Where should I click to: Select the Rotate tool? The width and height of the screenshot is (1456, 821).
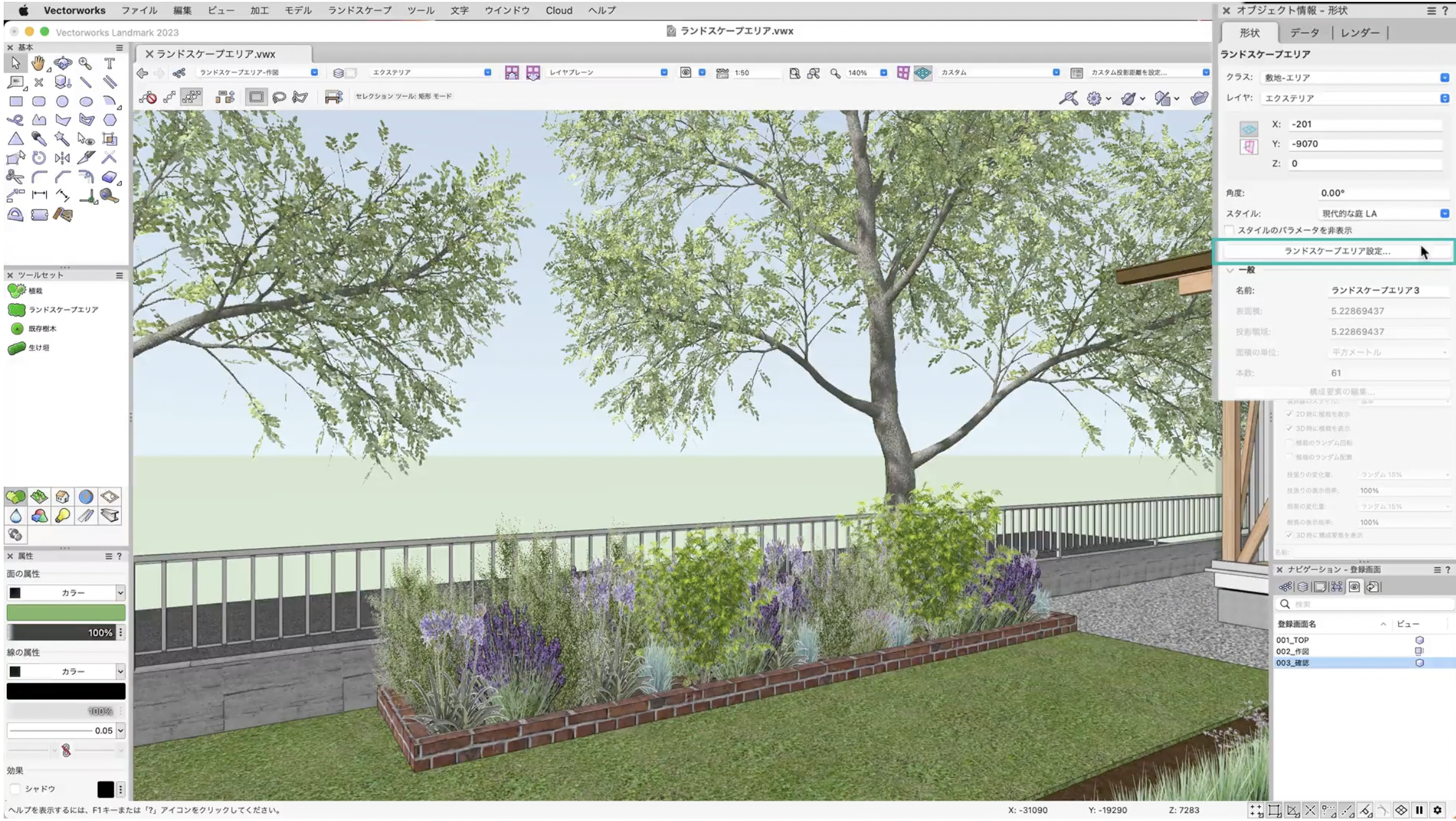pos(39,158)
